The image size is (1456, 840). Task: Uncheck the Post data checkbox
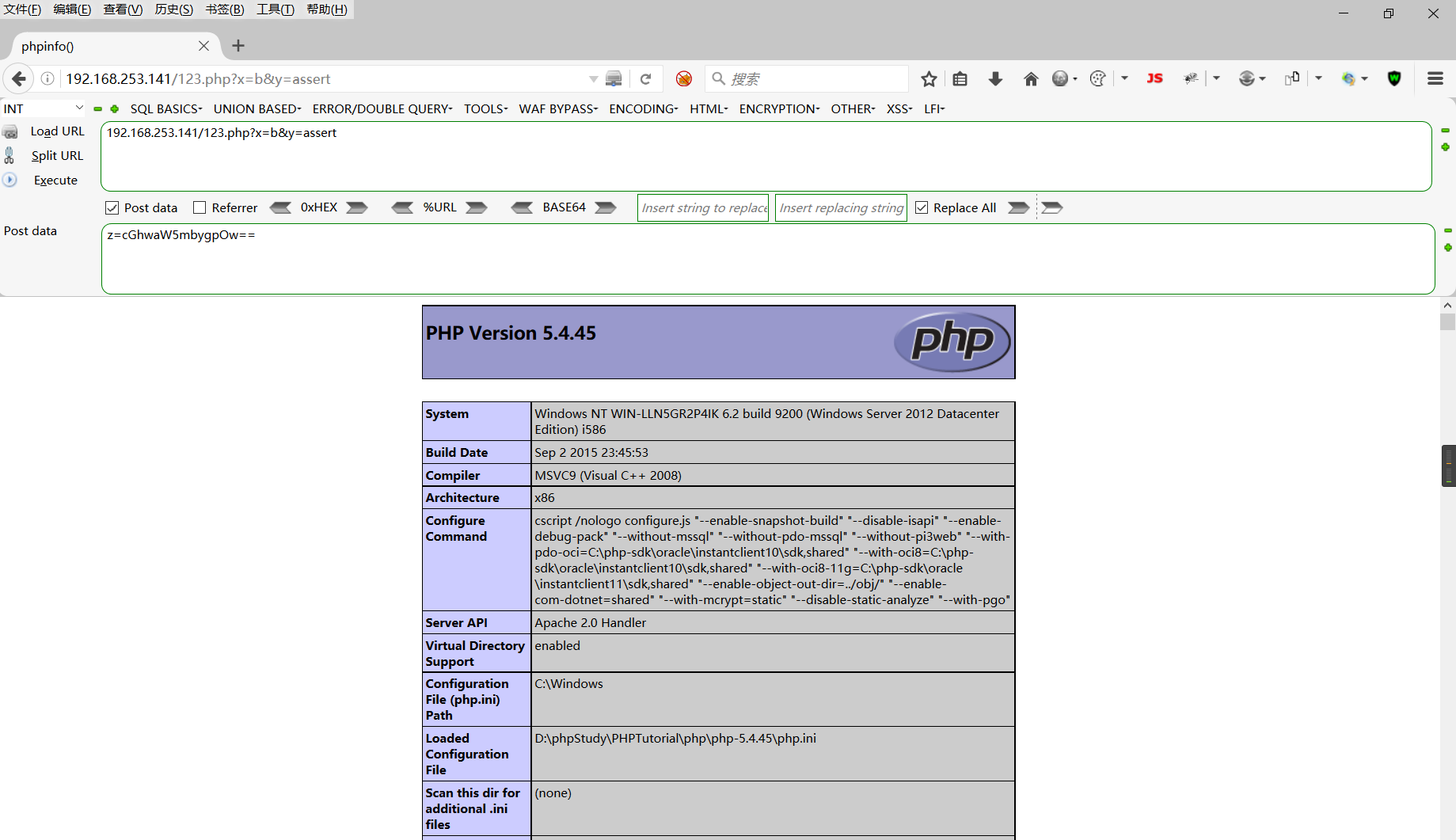click(x=112, y=207)
